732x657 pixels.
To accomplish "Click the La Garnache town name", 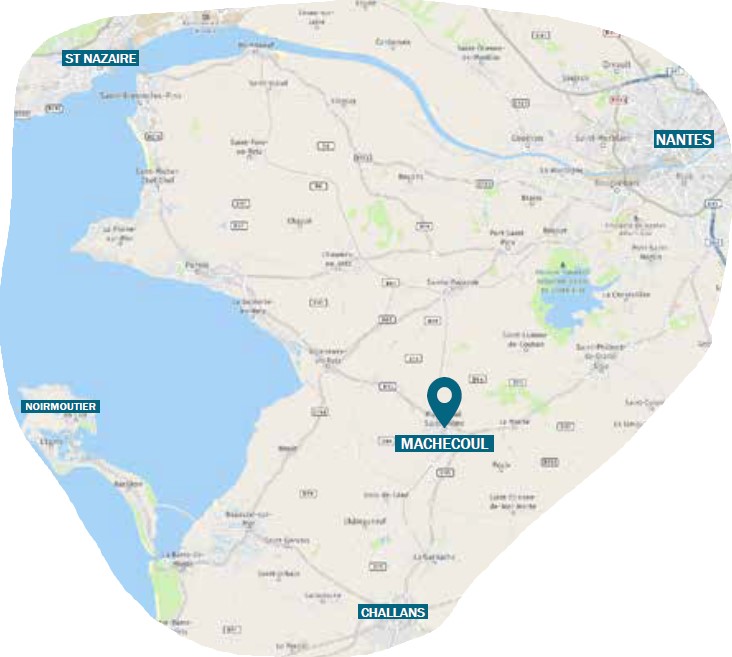I will (x=434, y=557).
